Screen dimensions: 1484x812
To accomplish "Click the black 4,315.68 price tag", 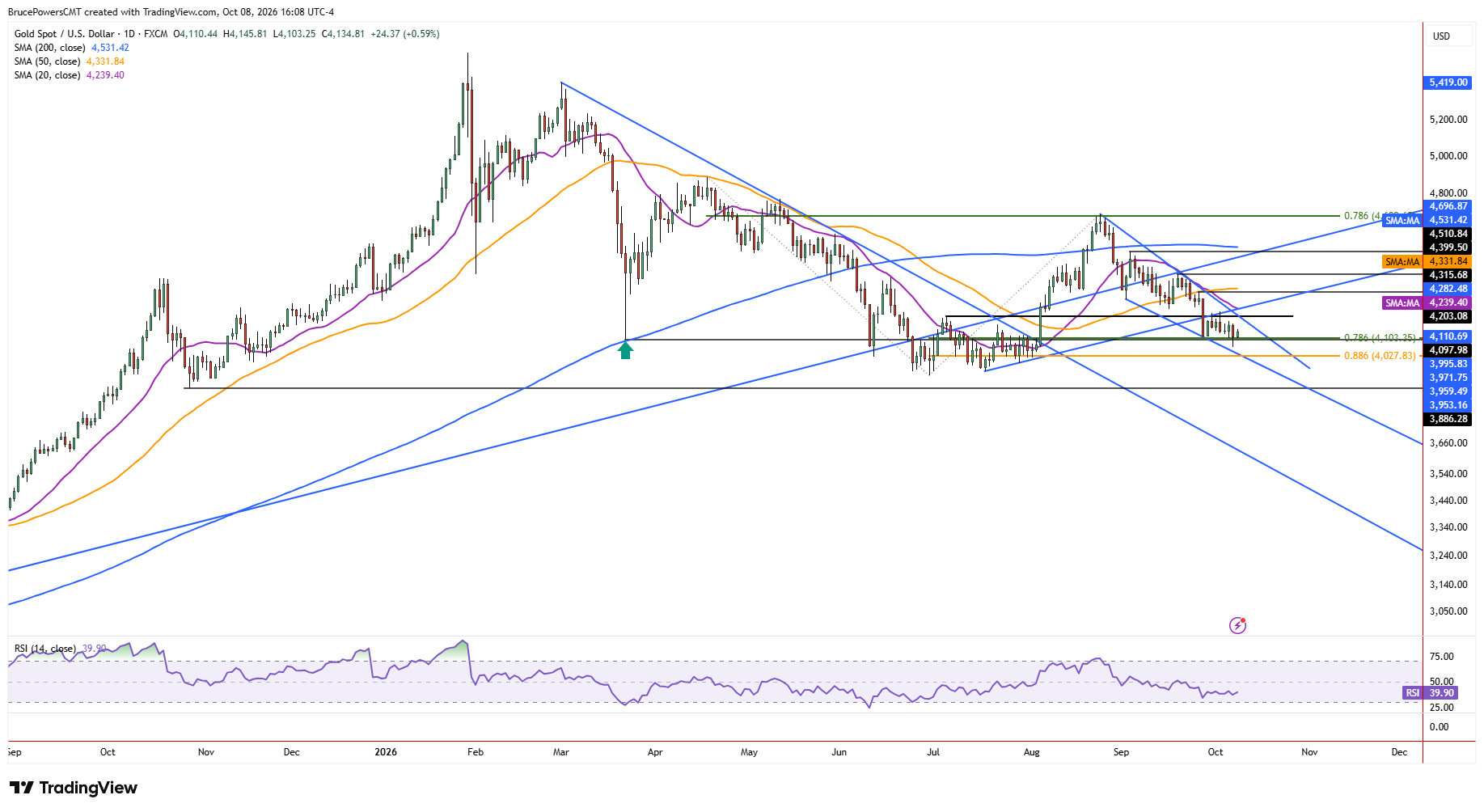I will [x=1447, y=275].
